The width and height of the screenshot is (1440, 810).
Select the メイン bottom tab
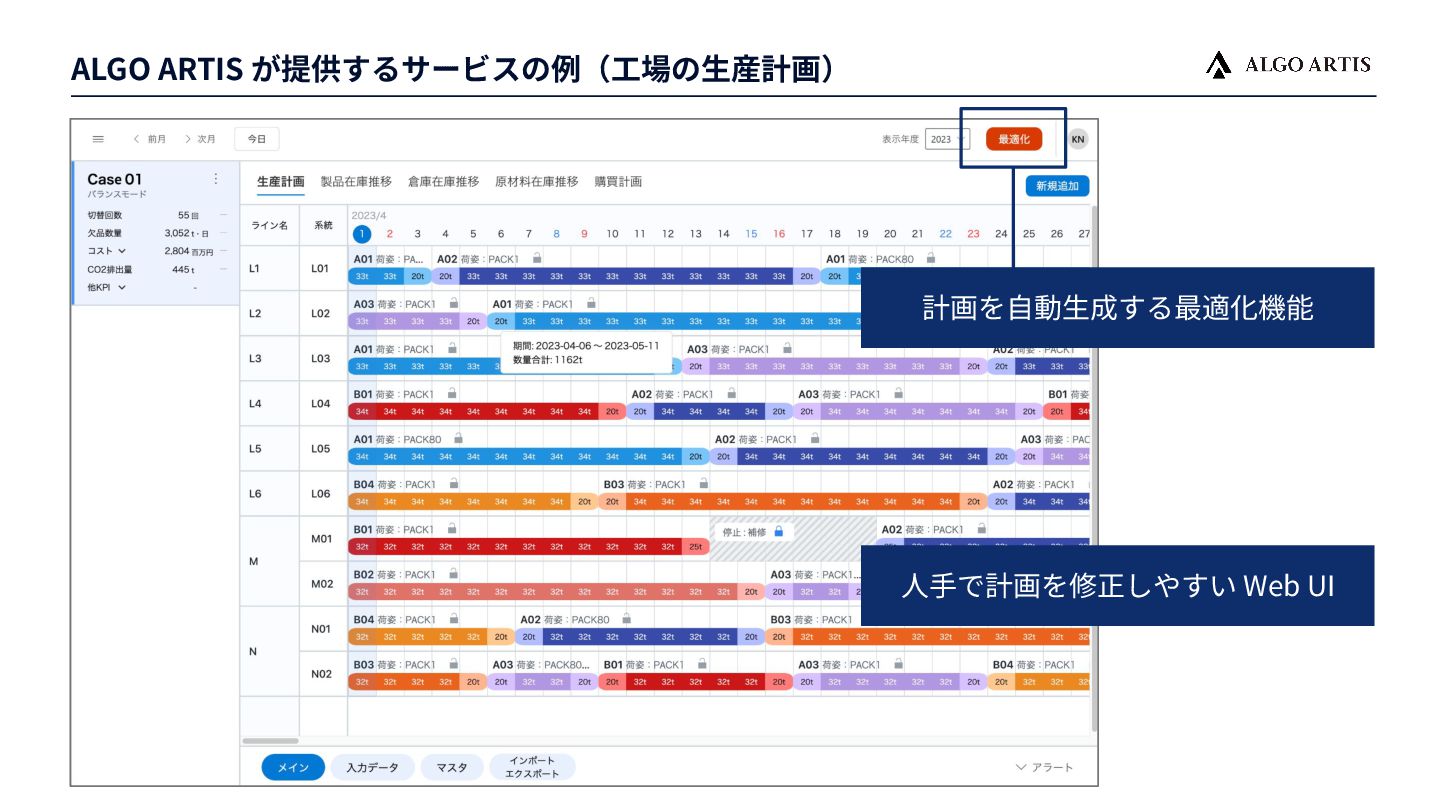click(x=293, y=767)
